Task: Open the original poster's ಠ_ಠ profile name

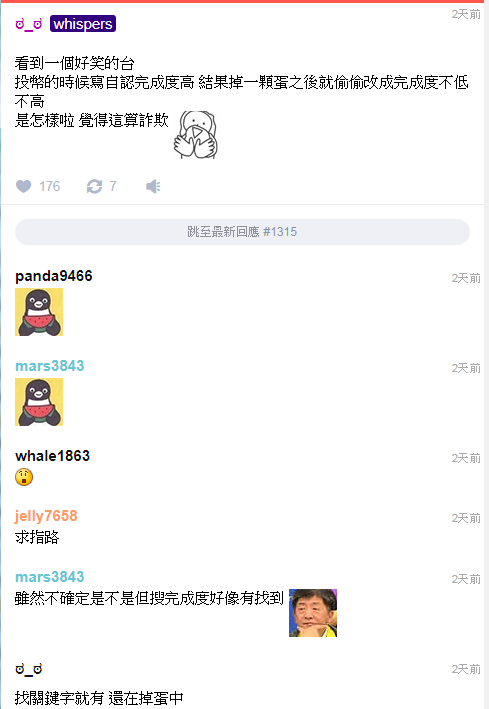Action: pyautogui.click(x=28, y=24)
